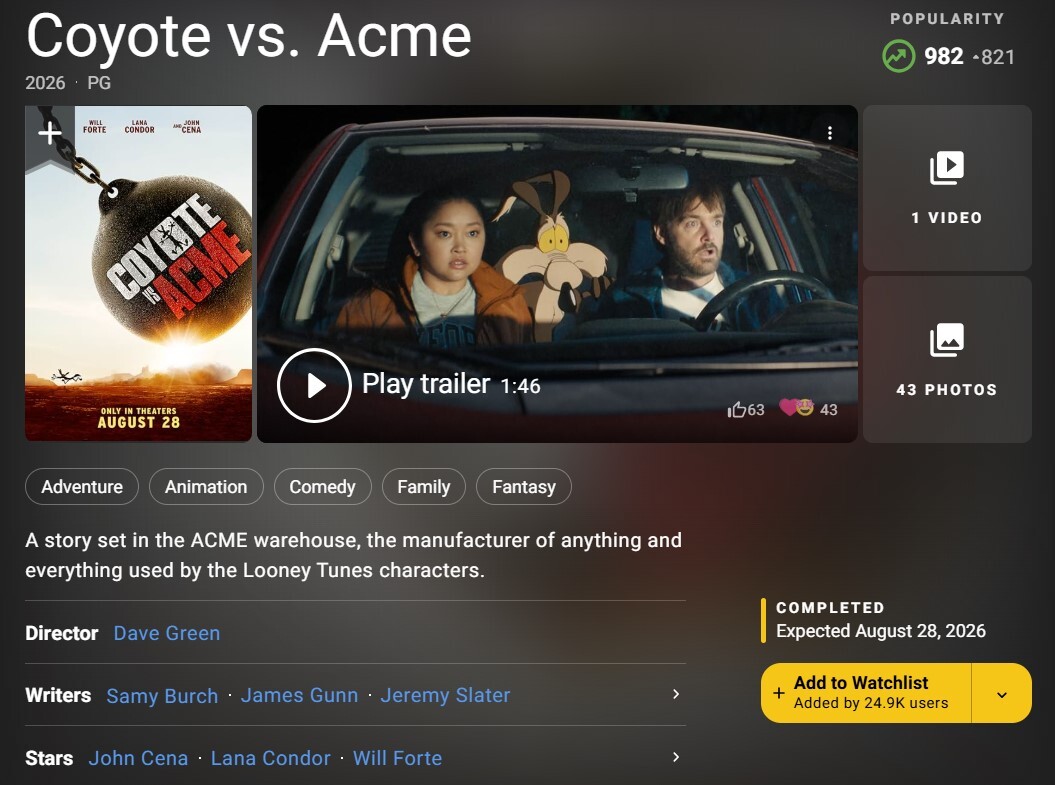The width and height of the screenshot is (1055, 785).
Task: Expand the Stars row chevron
Action: tap(676, 757)
